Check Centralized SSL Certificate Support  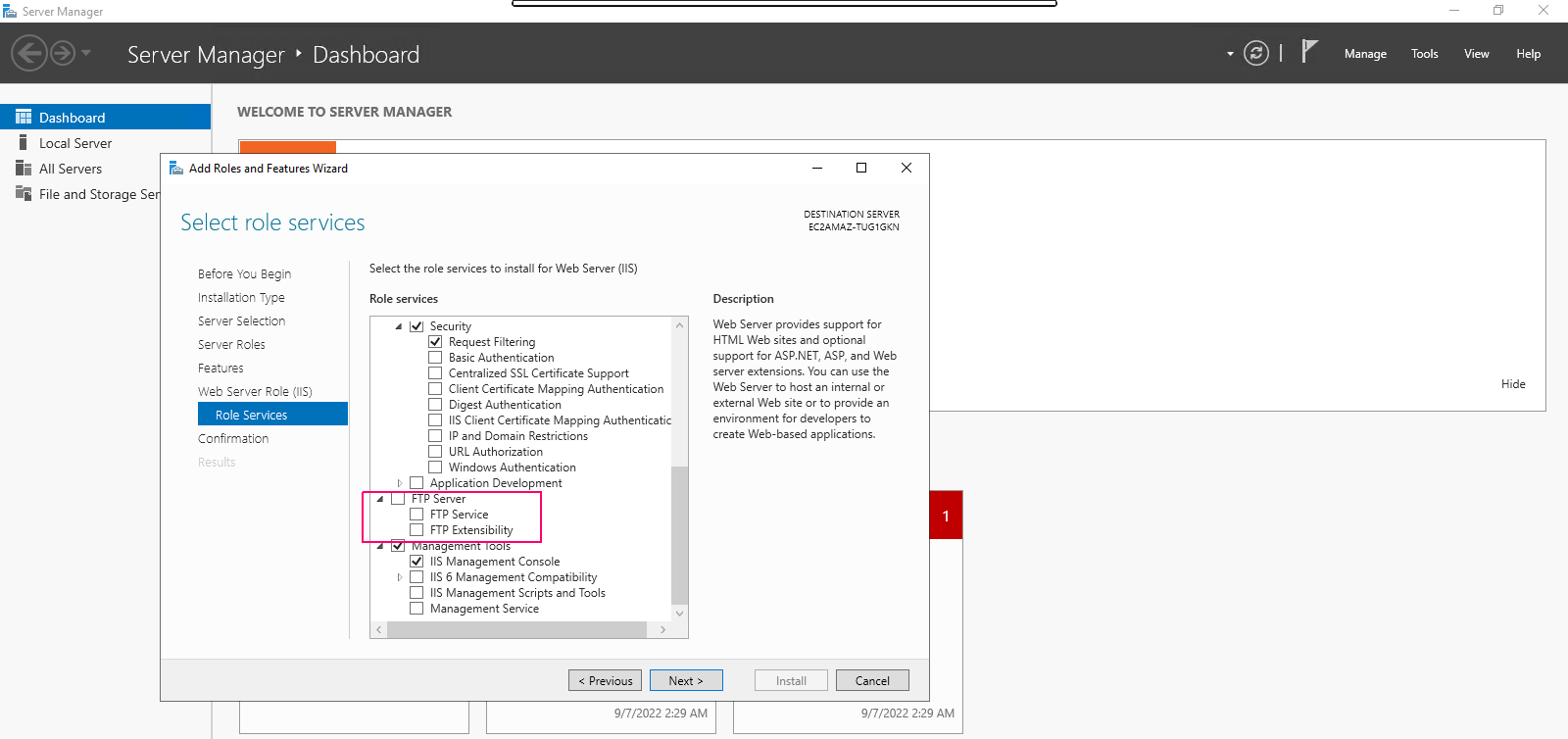[435, 373]
